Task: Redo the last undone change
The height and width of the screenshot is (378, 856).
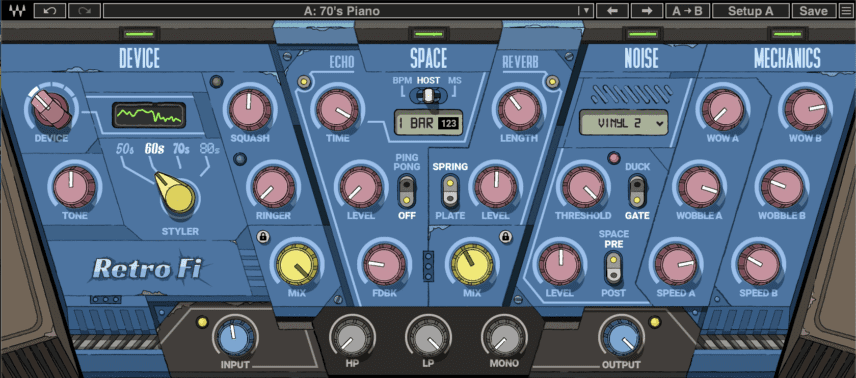Action: [85, 10]
